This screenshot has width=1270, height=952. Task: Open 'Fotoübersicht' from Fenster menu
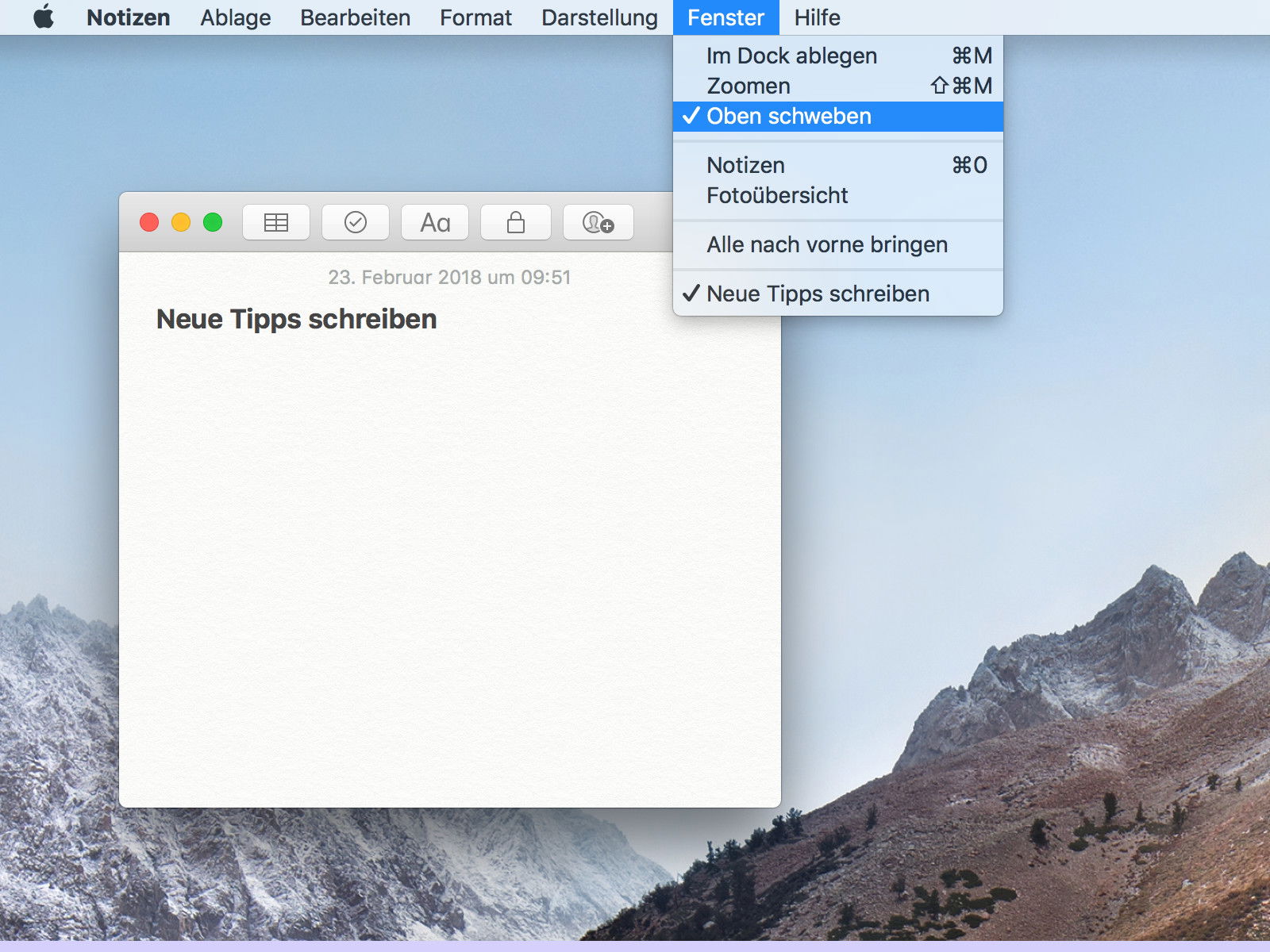click(x=838, y=196)
